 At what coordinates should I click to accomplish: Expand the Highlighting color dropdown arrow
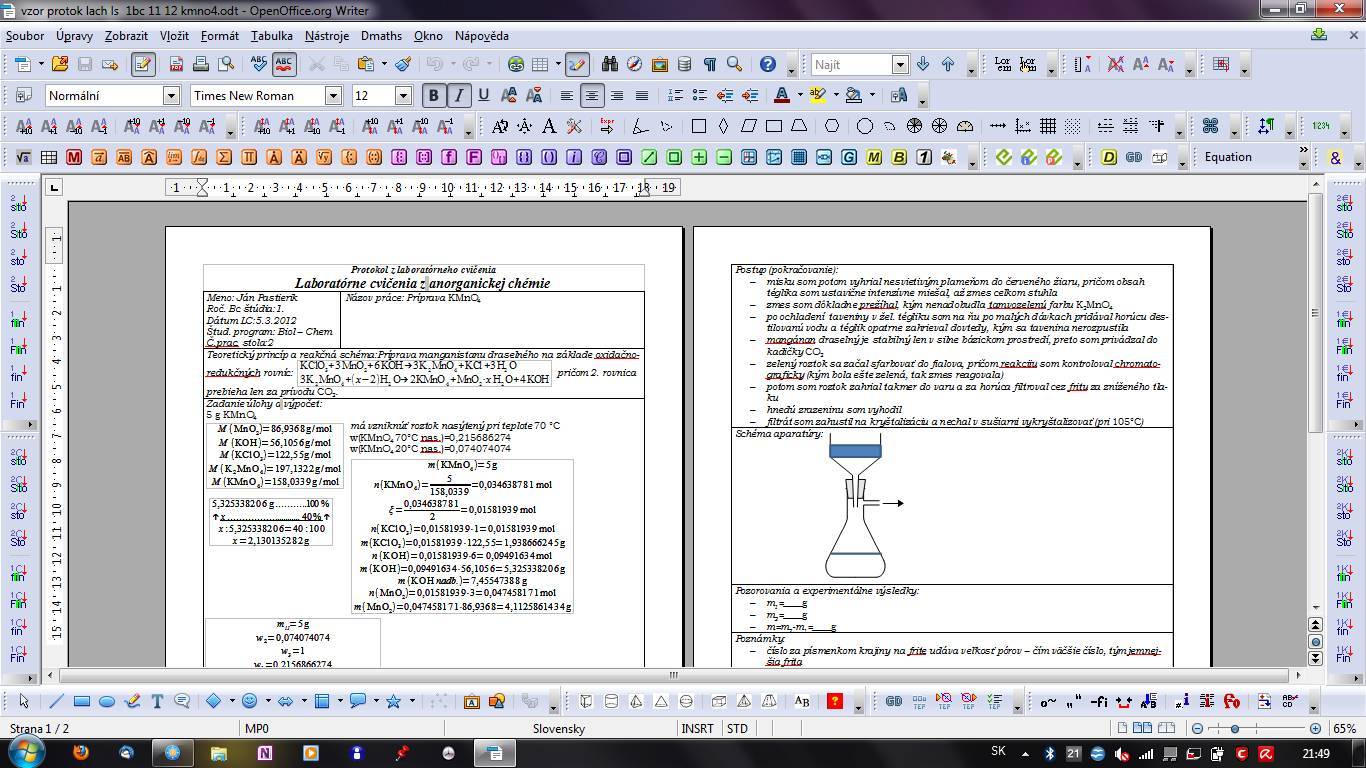click(835, 96)
